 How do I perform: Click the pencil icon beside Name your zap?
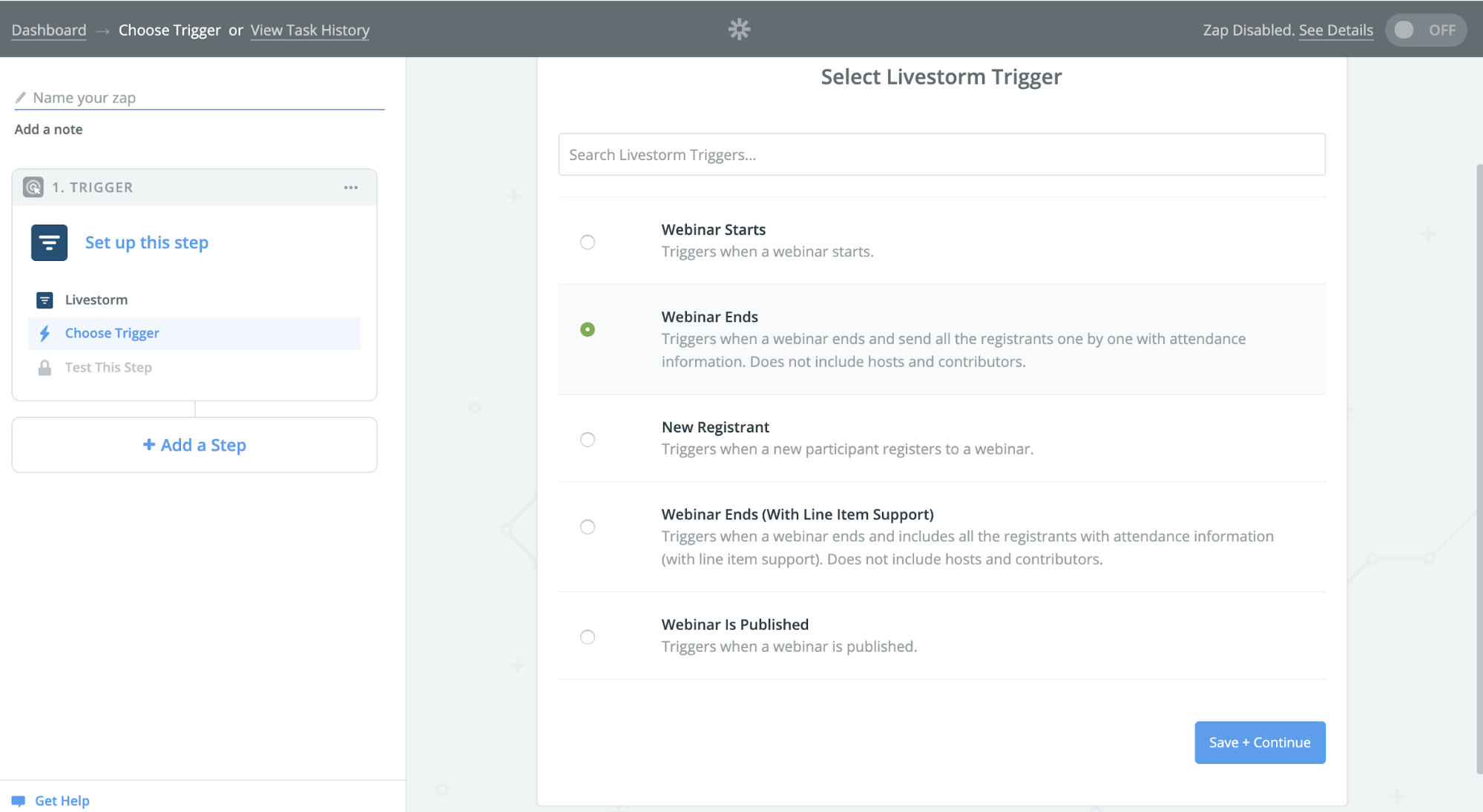[x=21, y=97]
